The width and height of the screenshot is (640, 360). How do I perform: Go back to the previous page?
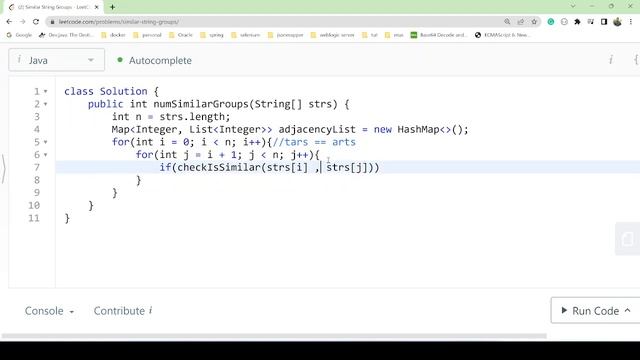tap(9, 22)
